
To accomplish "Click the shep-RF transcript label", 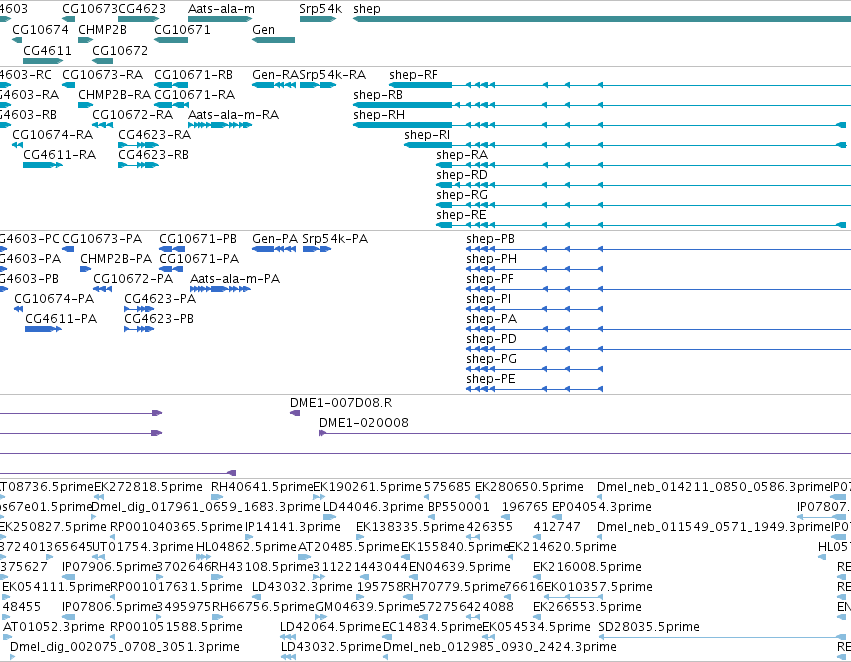I will click(413, 75).
